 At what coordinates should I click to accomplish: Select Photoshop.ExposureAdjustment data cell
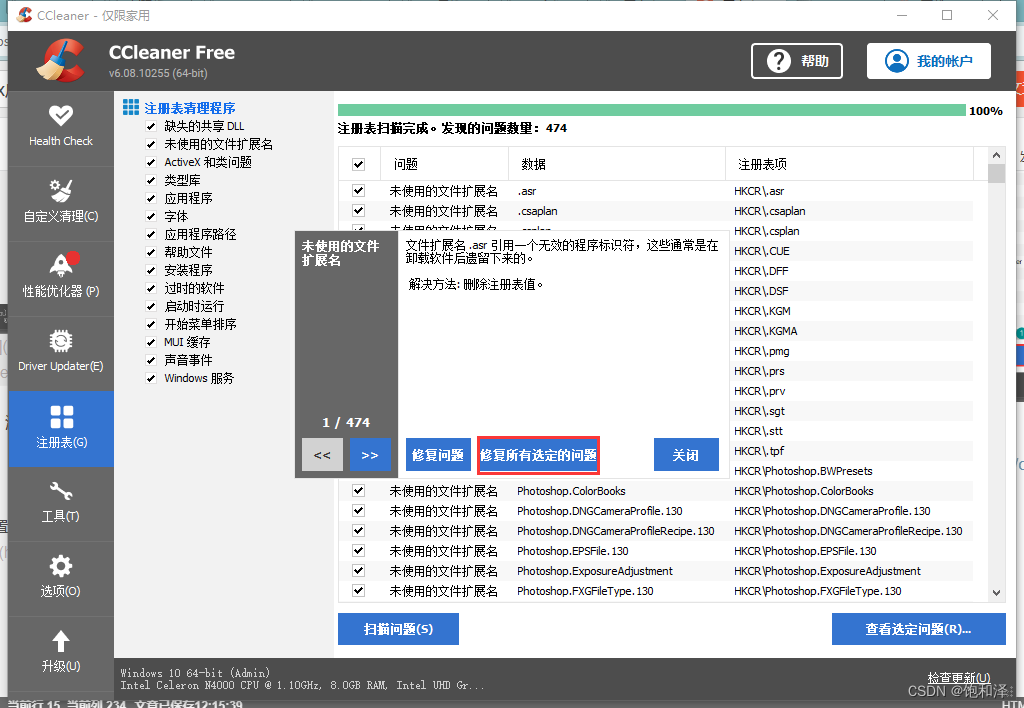coord(594,571)
